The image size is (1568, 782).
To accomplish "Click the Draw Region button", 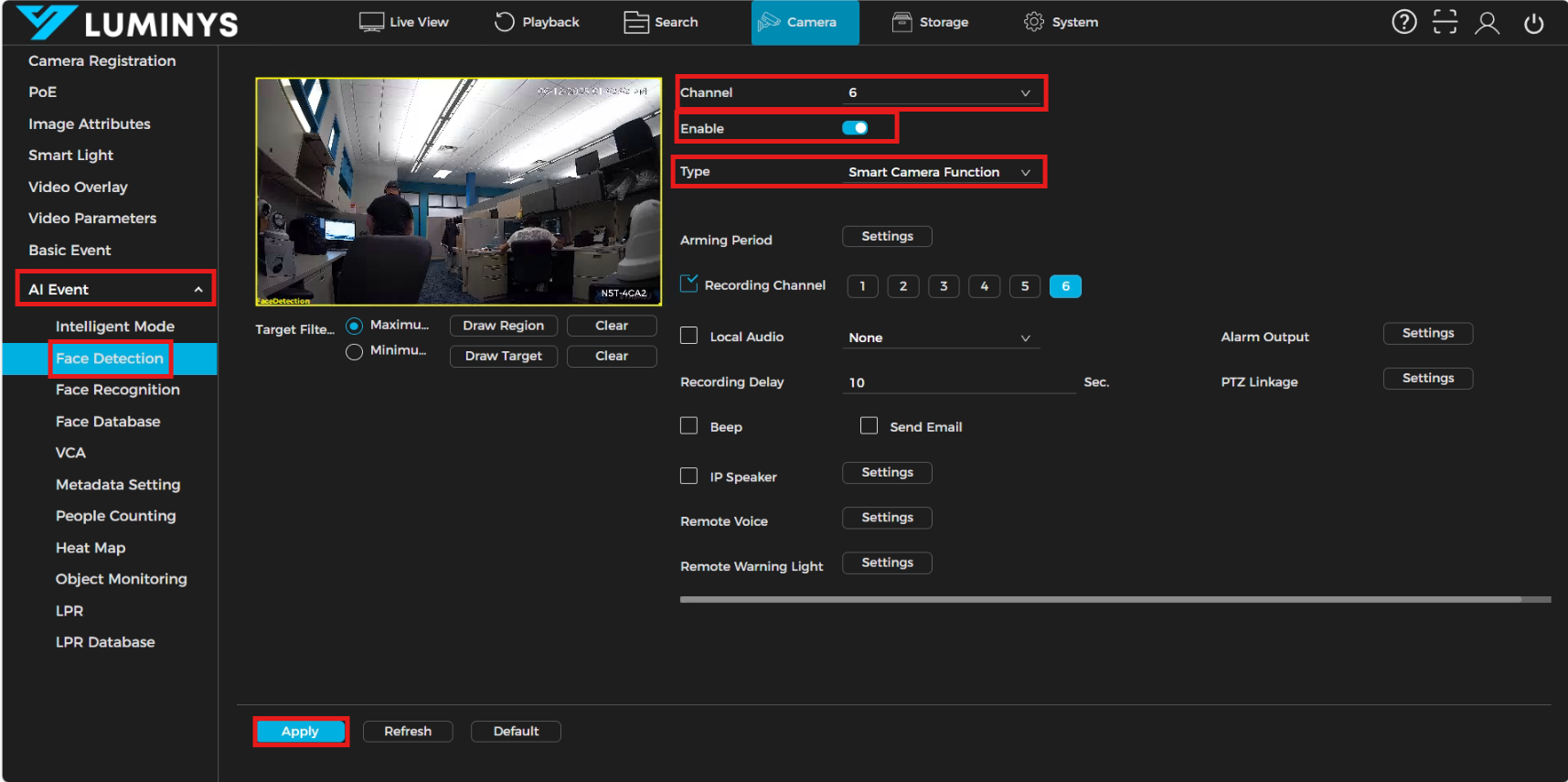I will (503, 326).
